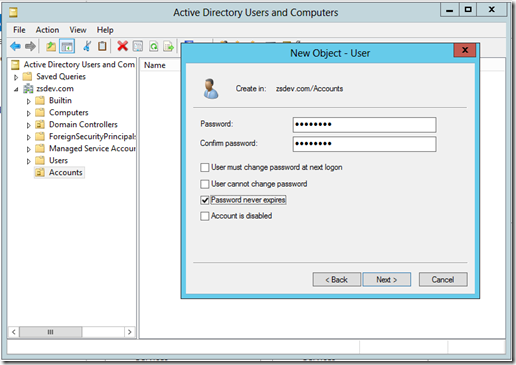Expand the Users container arrow
The width and height of the screenshot is (516, 365).
29,161
